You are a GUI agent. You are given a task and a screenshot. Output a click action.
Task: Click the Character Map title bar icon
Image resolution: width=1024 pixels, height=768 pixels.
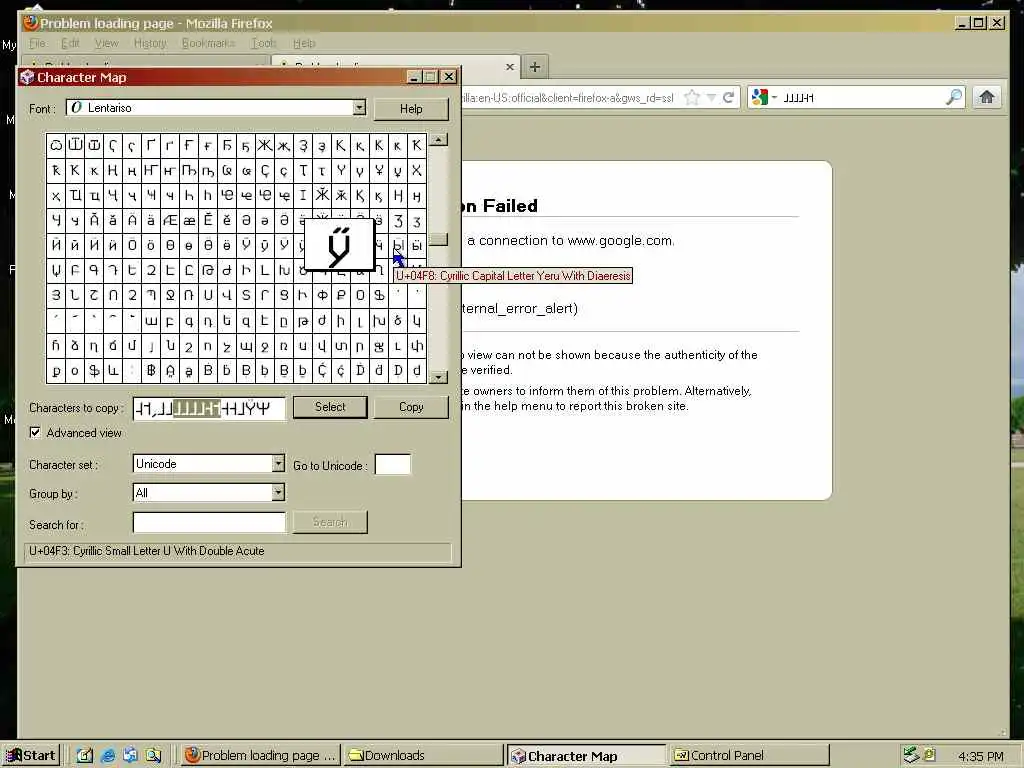[x=27, y=77]
